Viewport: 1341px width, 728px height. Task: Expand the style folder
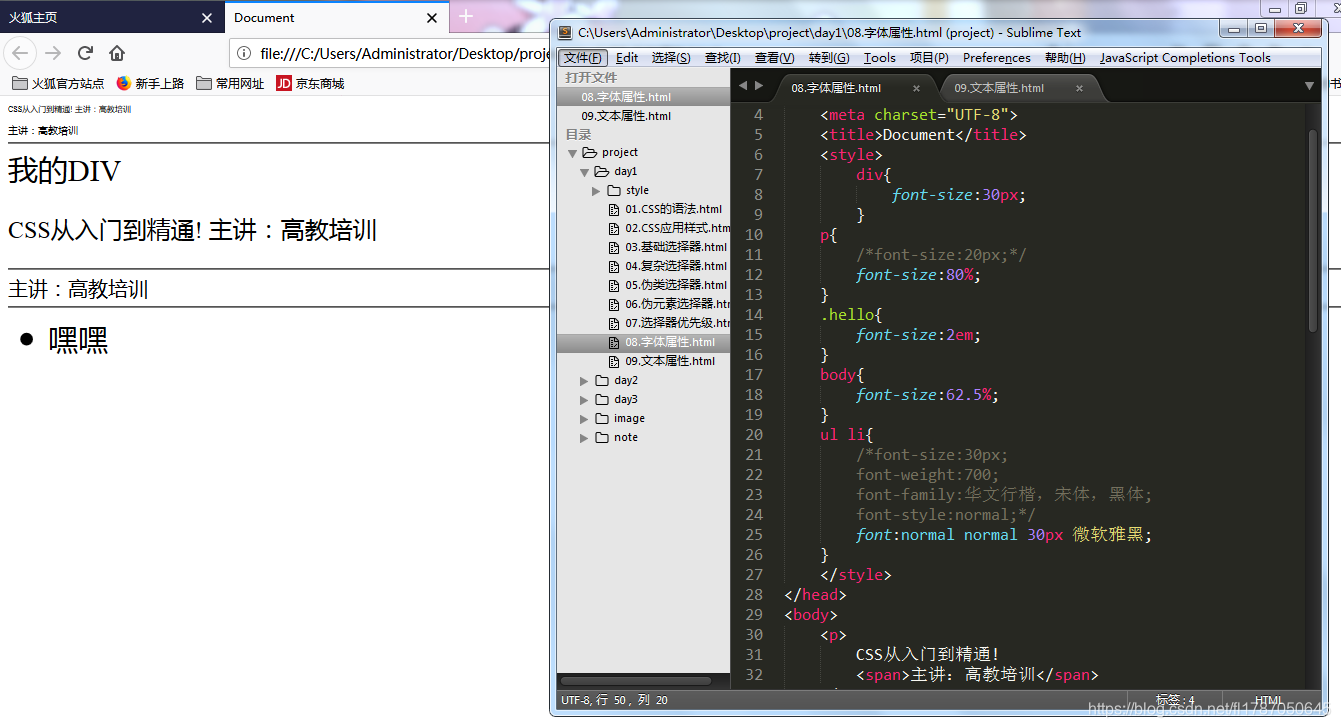[x=596, y=191]
